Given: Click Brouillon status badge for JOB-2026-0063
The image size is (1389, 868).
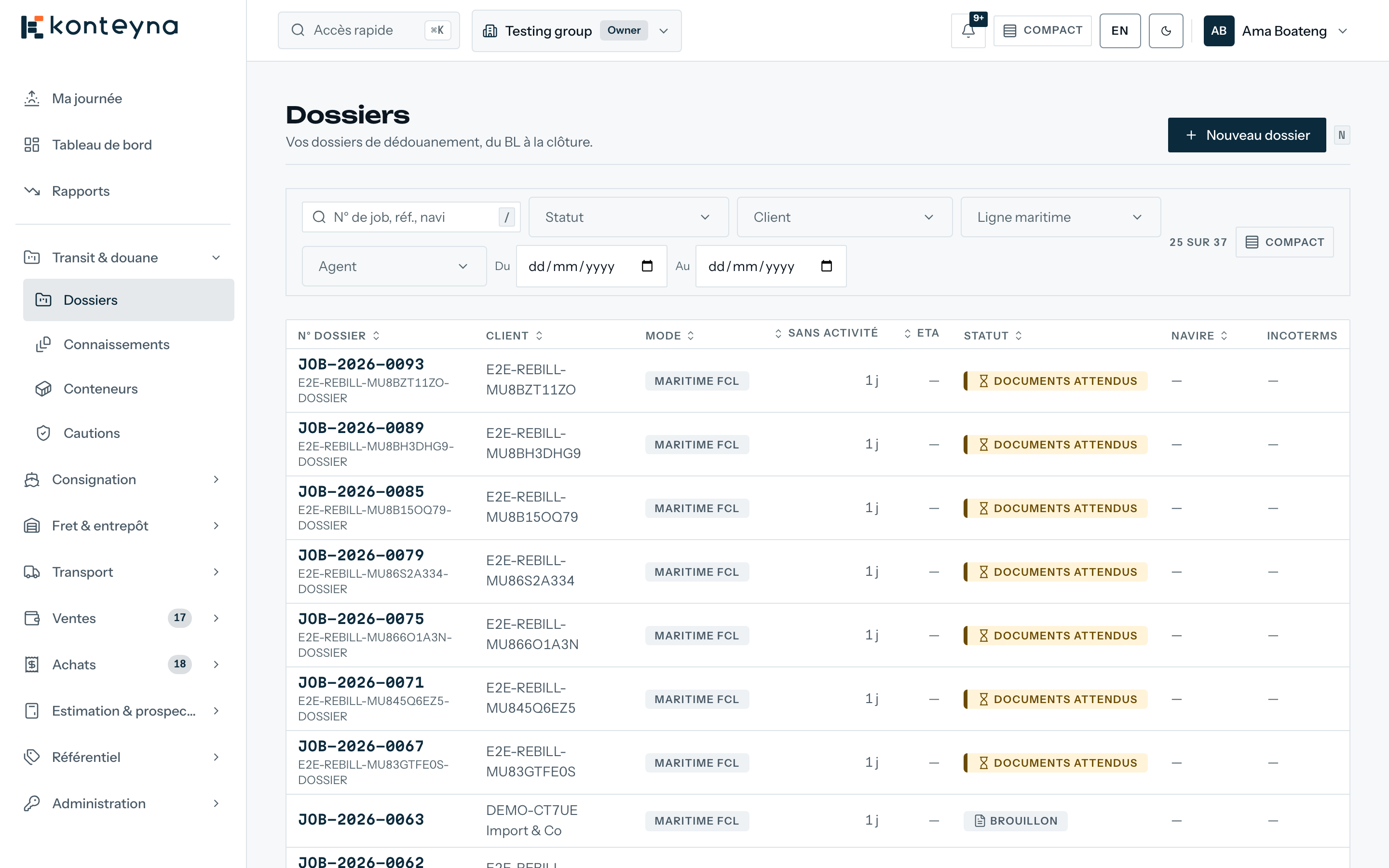Looking at the screenshot, I should [1015, 821].
